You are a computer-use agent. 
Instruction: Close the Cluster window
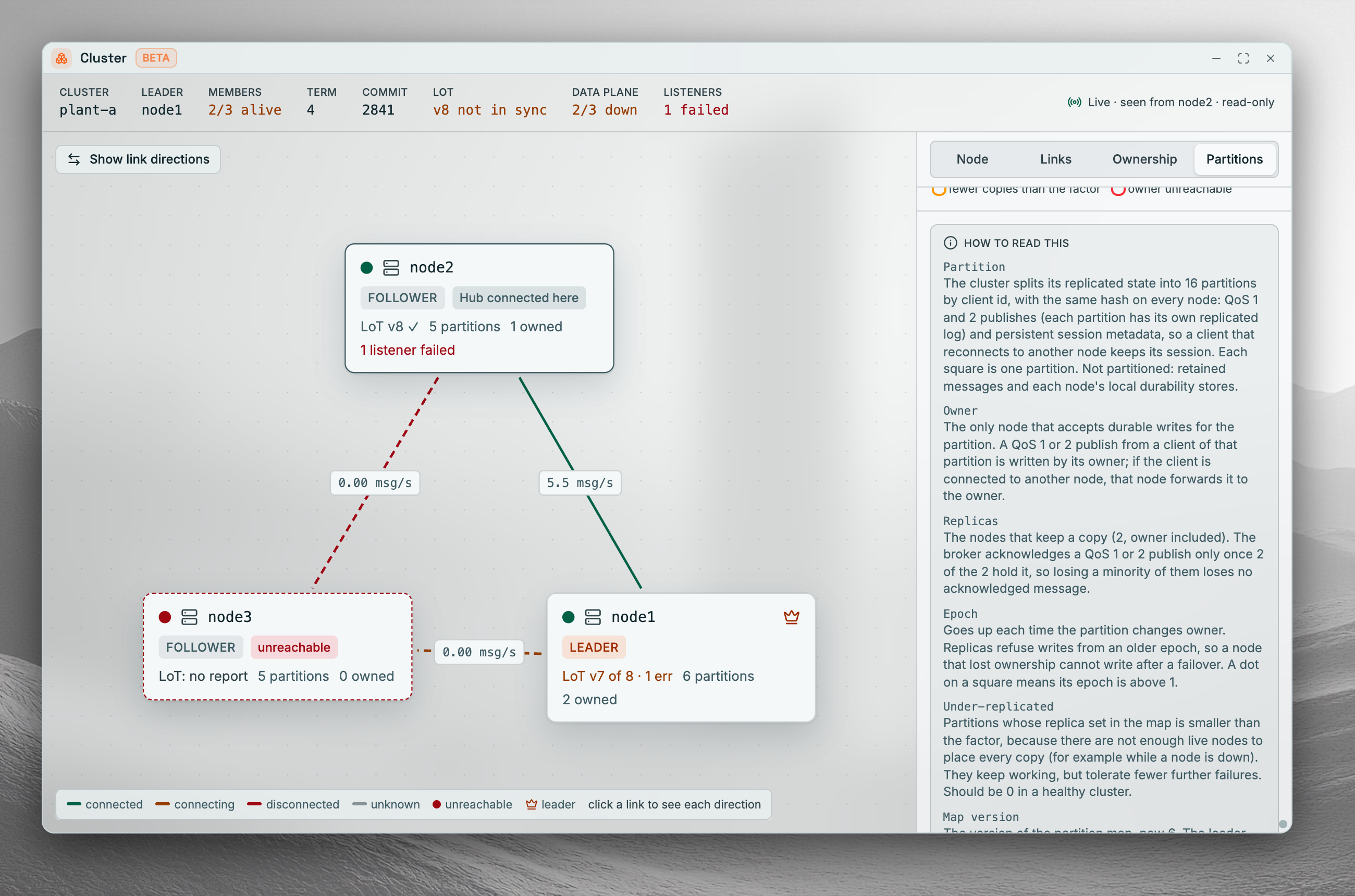1271,58
